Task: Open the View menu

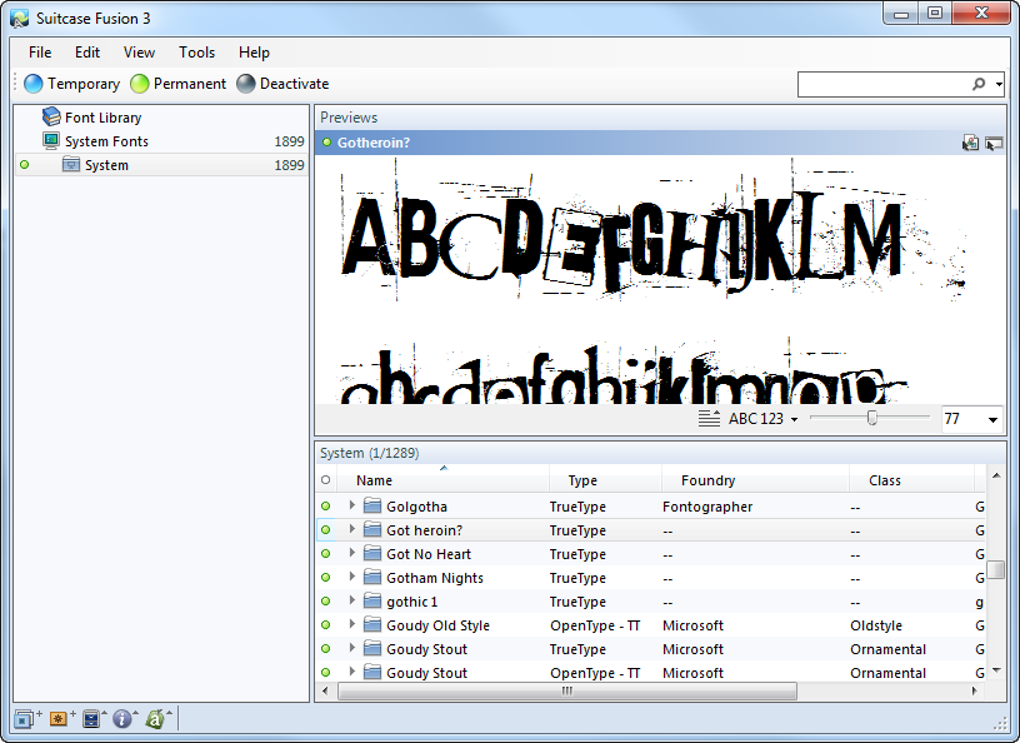Action: (139, 52)
